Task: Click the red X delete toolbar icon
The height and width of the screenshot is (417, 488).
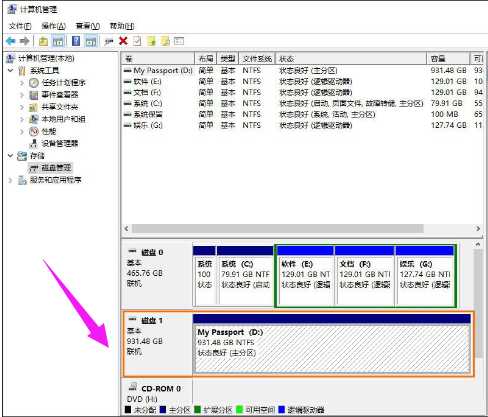Action: [x=123, y=41]
